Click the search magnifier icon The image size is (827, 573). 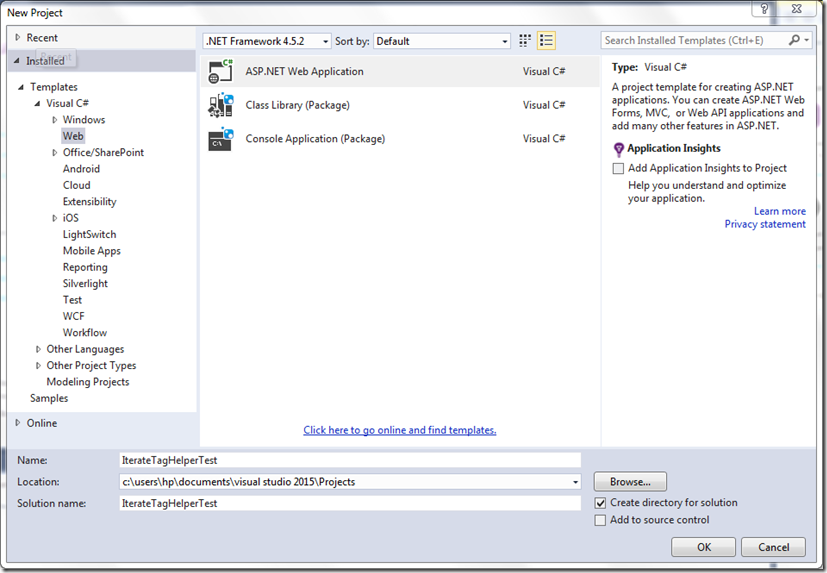tap(794, 40)
